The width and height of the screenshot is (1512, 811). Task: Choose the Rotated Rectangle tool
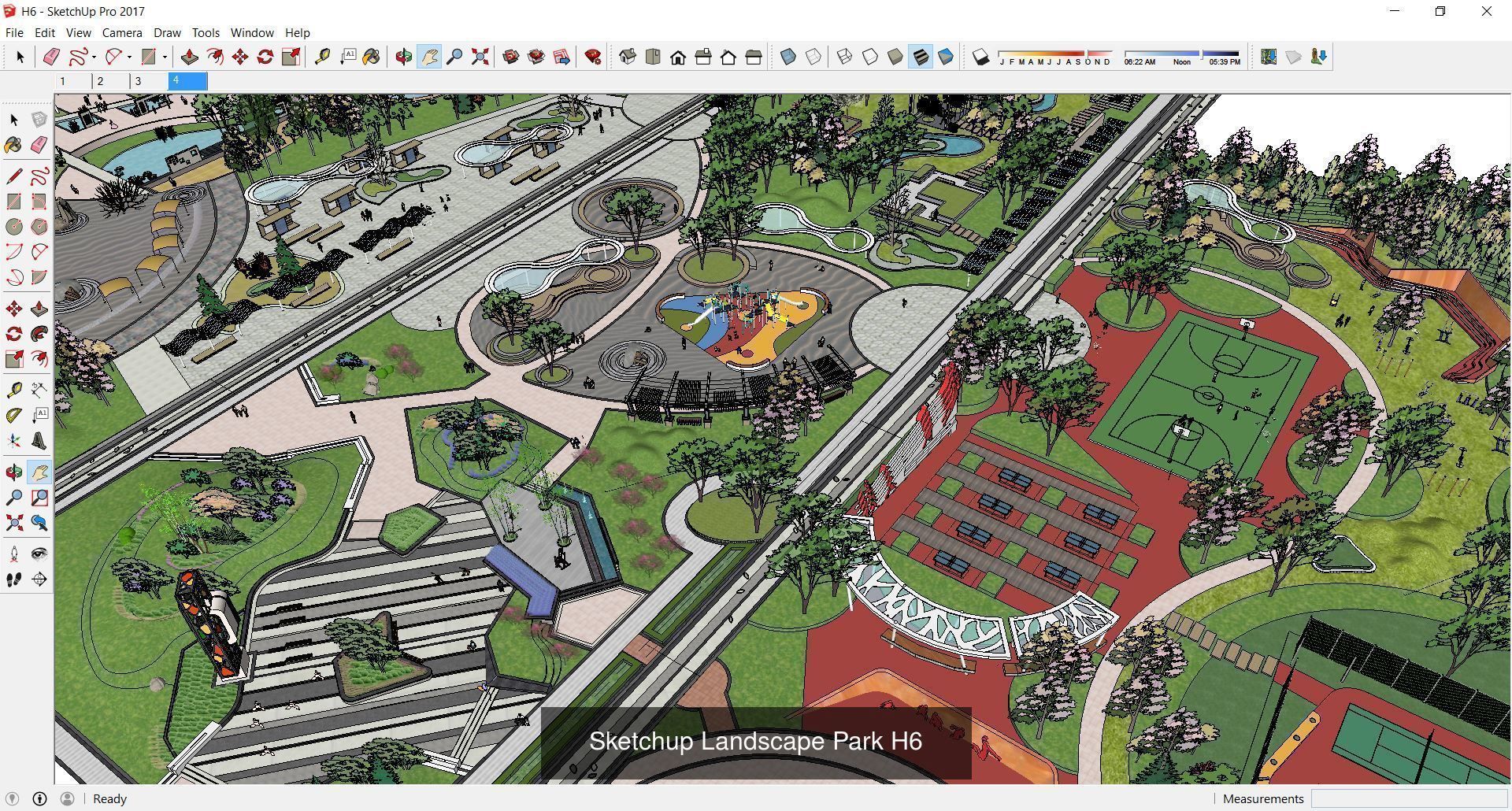[39, 202]
